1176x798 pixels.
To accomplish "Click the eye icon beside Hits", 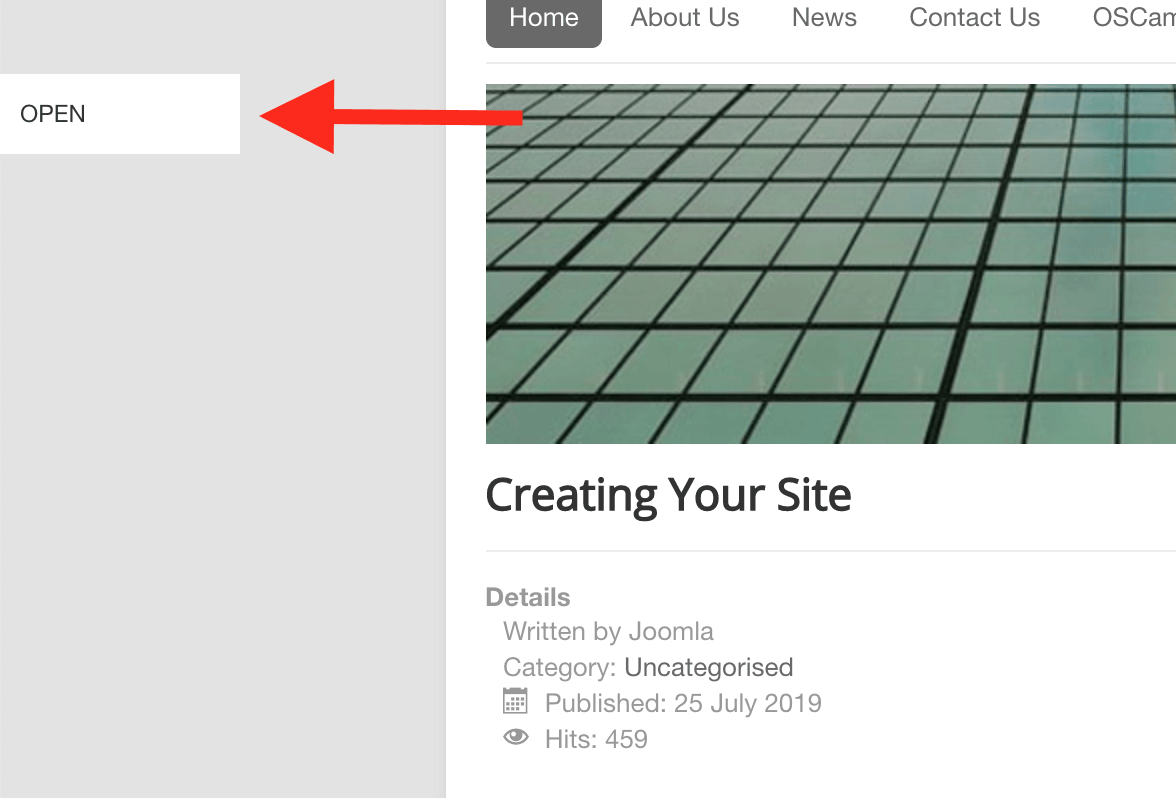I will [515, 738].
